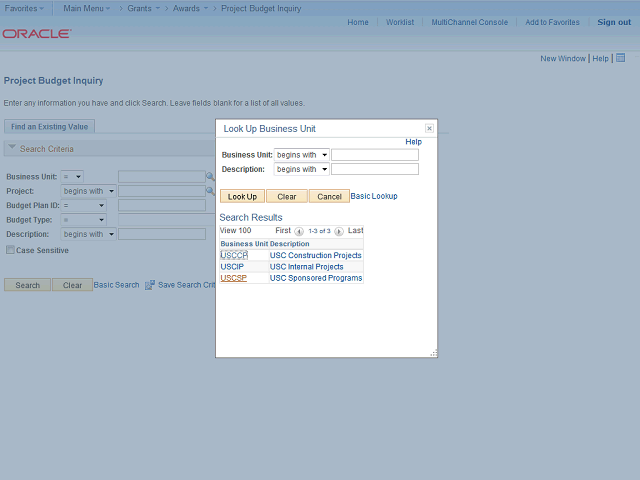
Task: Click Add to Favorites link
Action: click(552, 22)
